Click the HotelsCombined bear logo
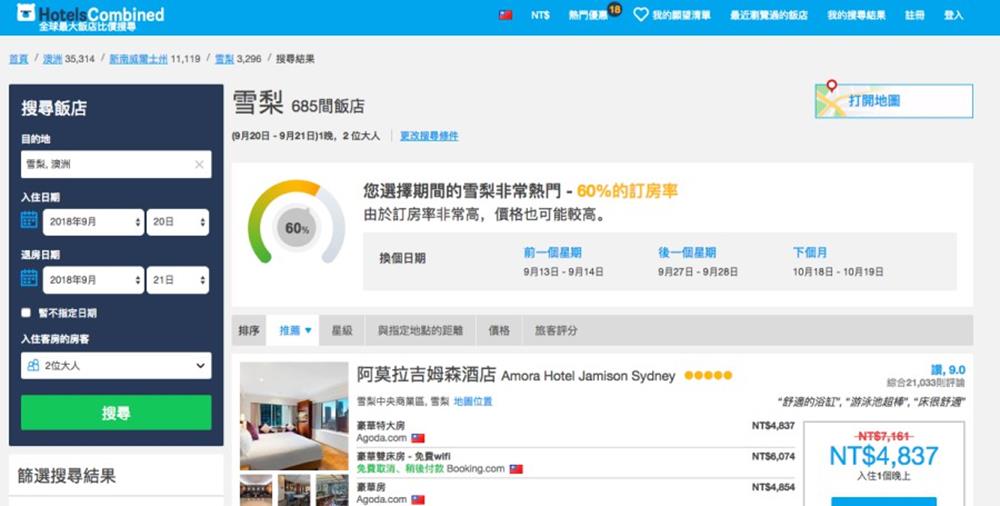Viewport: 1000px width, 506px height. pyautogui.click(x=26, y=13)
